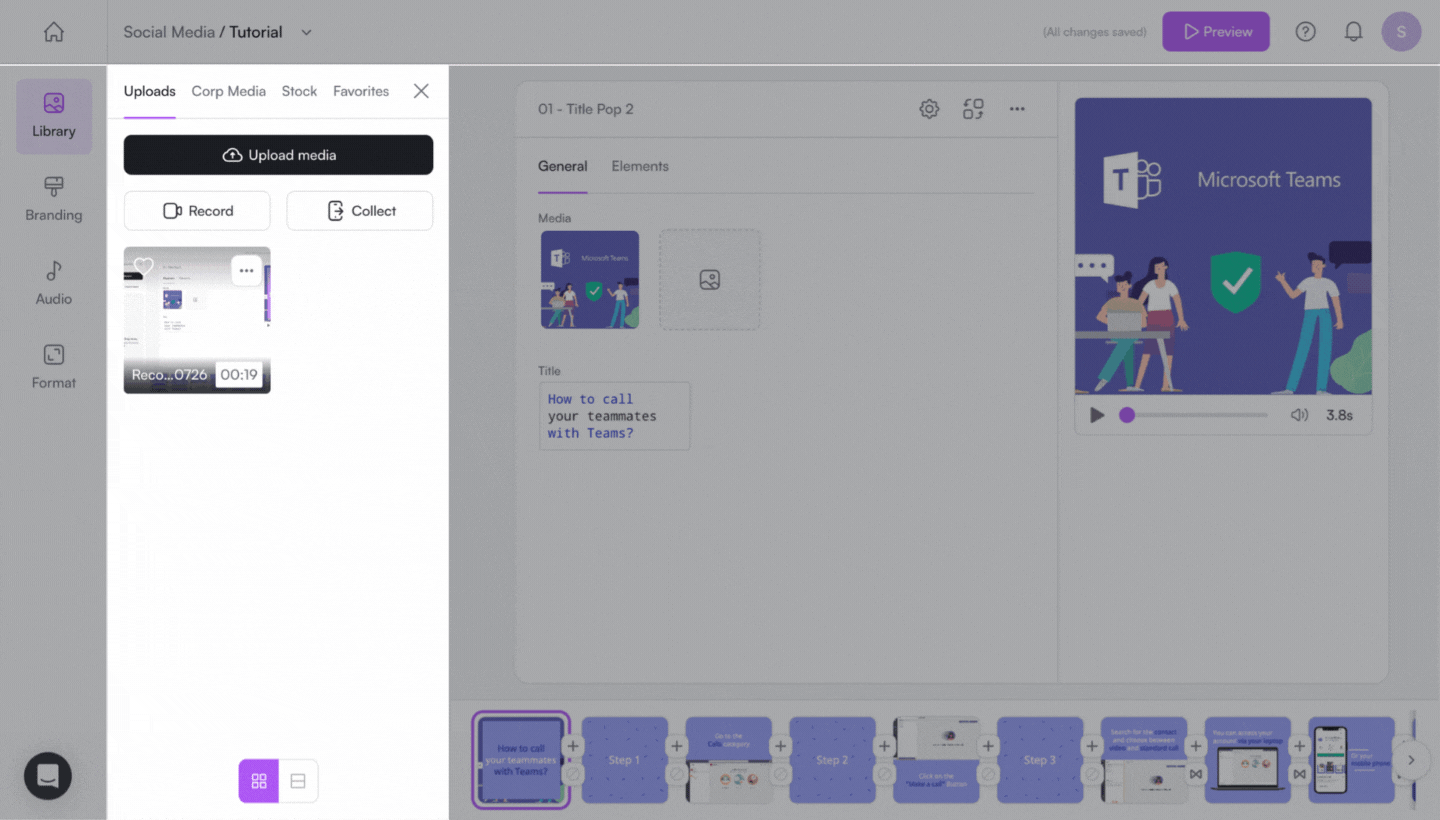Click the Collect button
Screen dimensions: 1440x820
pos(360,211)
